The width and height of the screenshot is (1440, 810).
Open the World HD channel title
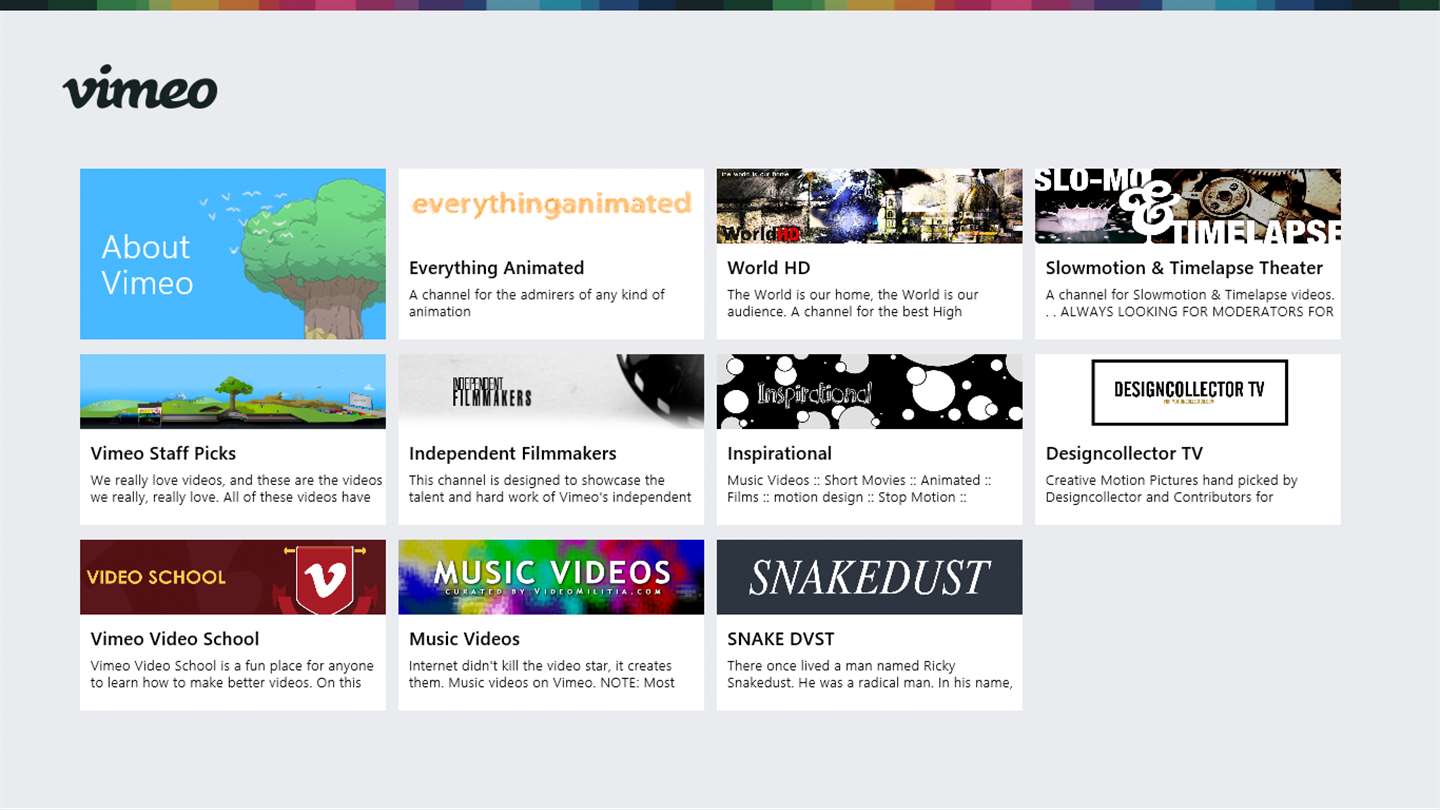pos(768,268)
